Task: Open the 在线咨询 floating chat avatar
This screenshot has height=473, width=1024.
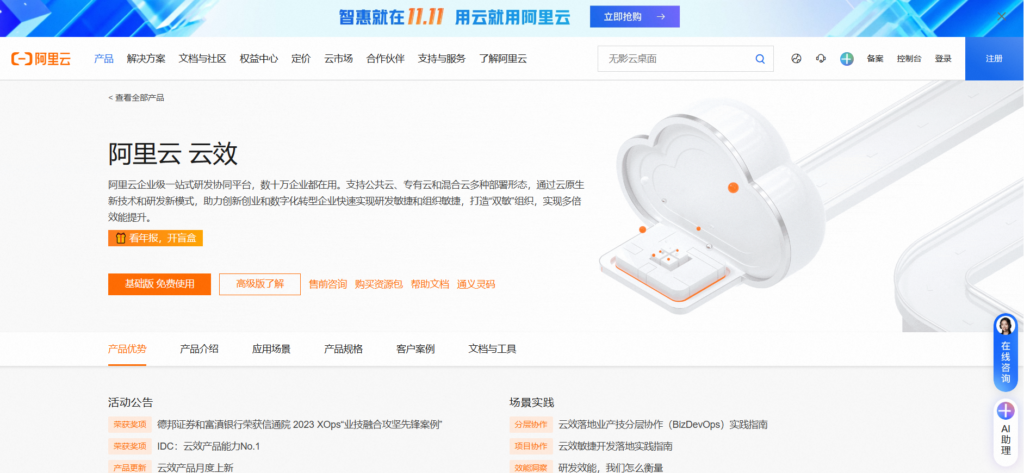Action: pos(1006,328)
